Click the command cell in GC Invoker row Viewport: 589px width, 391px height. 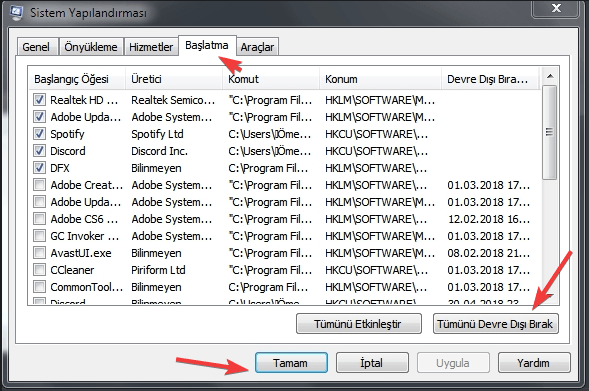(270, 236)
